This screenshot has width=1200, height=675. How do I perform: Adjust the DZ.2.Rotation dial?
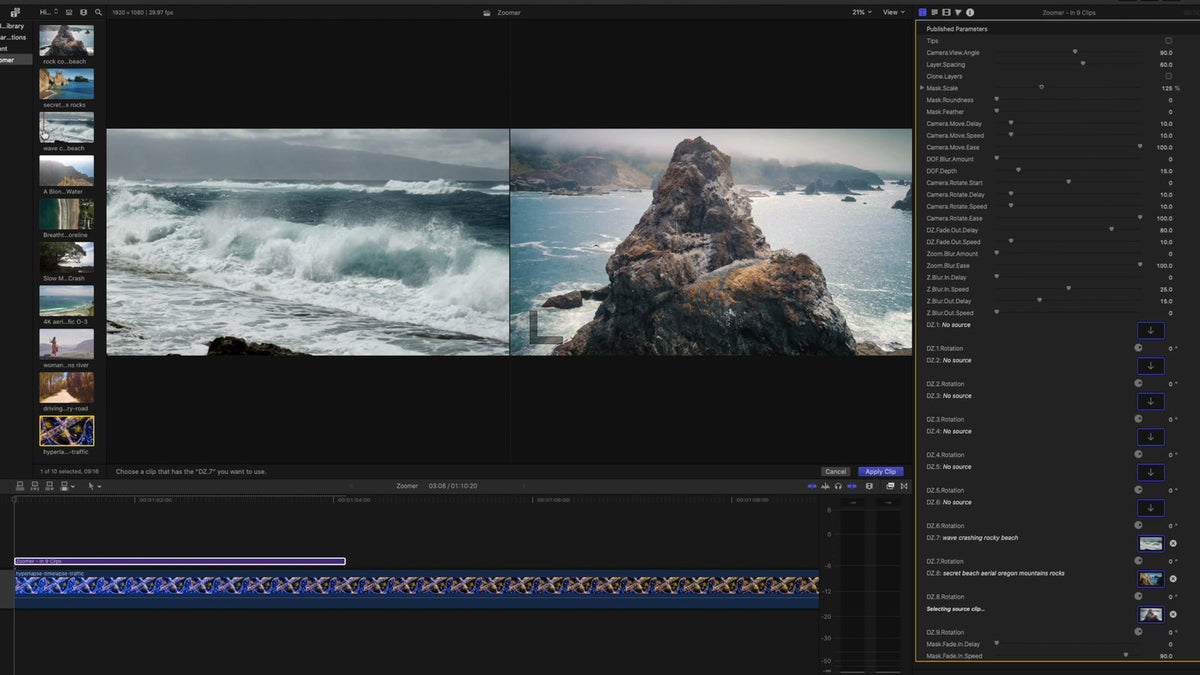[x=1138, y=384]
